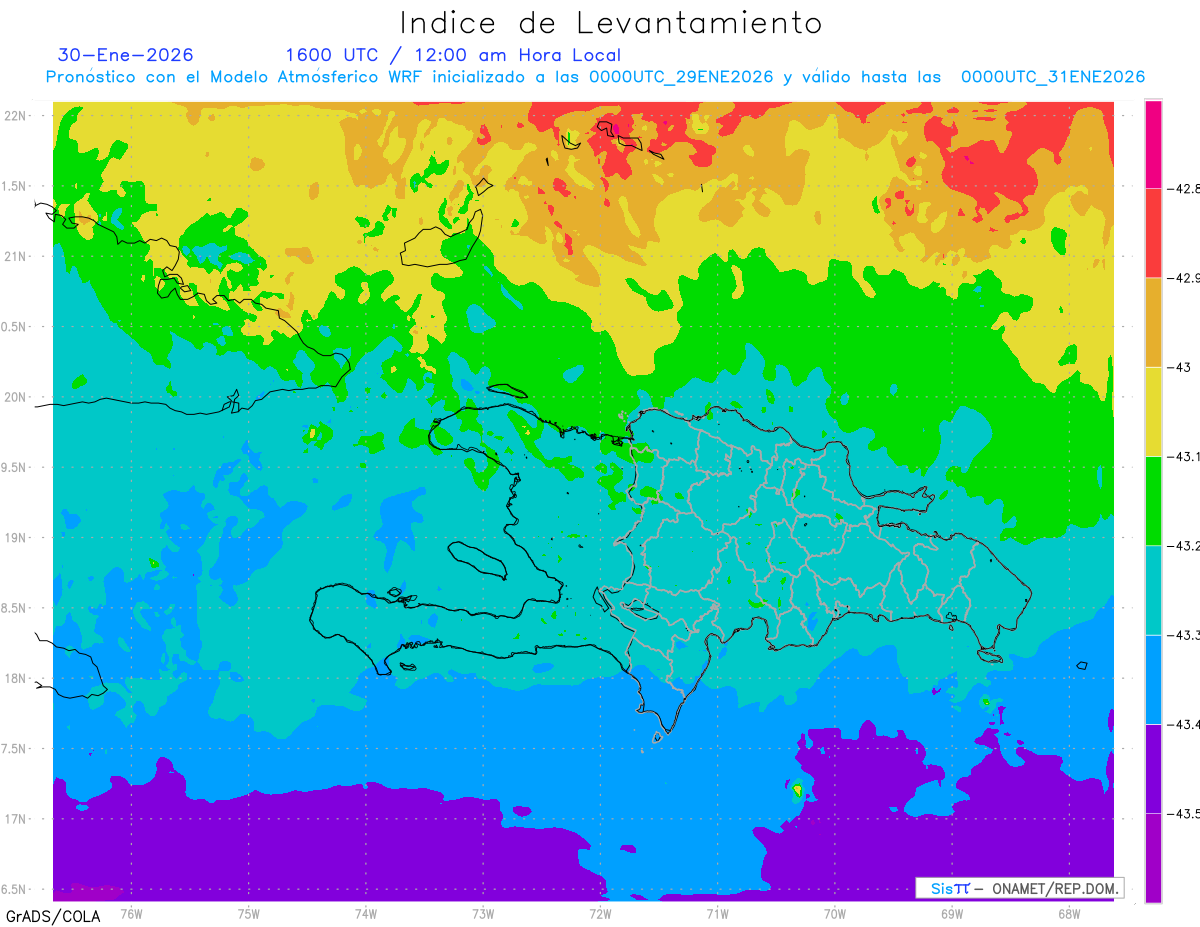The height and width of the screenshot is (927, 1200).
Task: Click the red legend color band
Action: (1154, 233)
